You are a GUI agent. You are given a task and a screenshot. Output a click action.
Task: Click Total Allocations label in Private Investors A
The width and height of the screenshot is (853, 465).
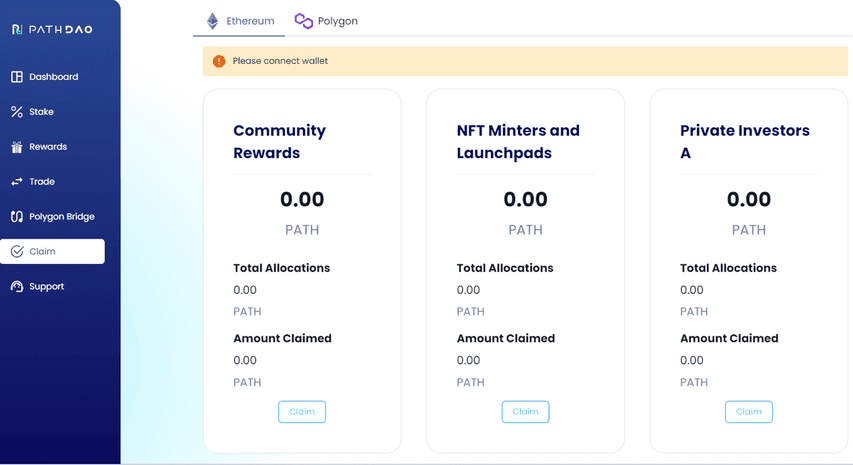click(728, 268)
